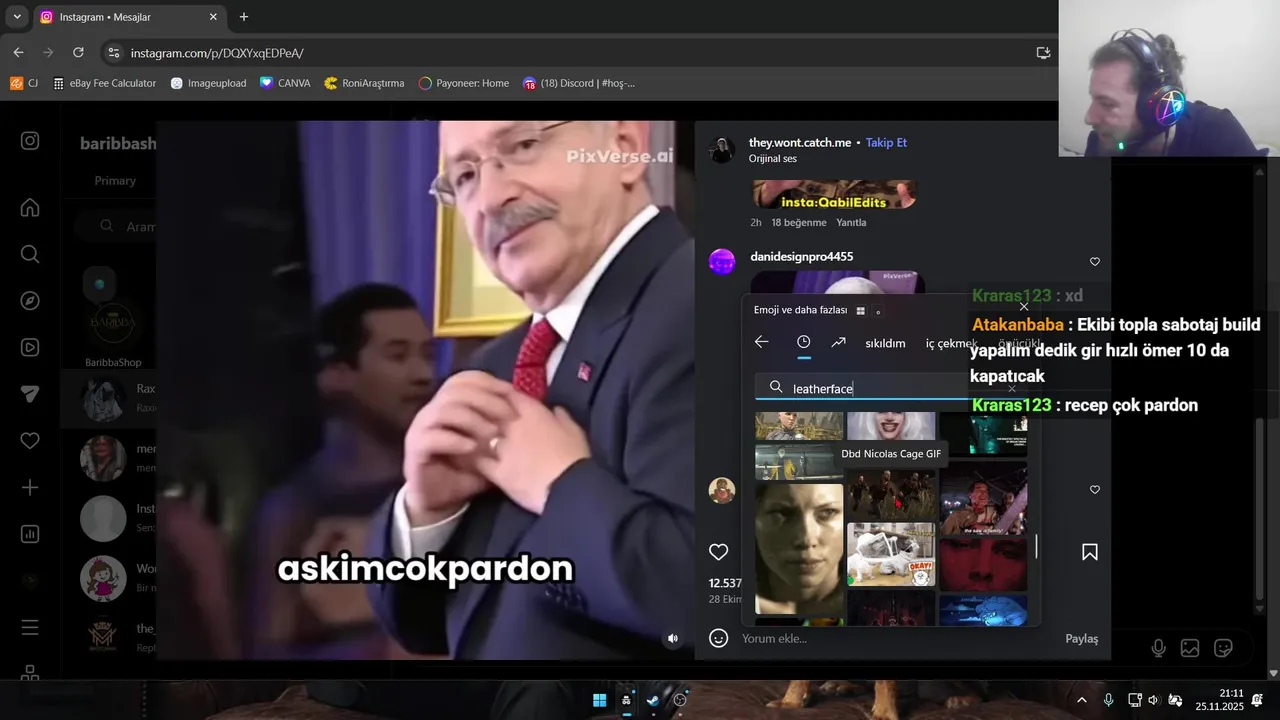Open volume control in system tray
Viewport: 1280px width, 720px height.
(x=1153, y=700)
